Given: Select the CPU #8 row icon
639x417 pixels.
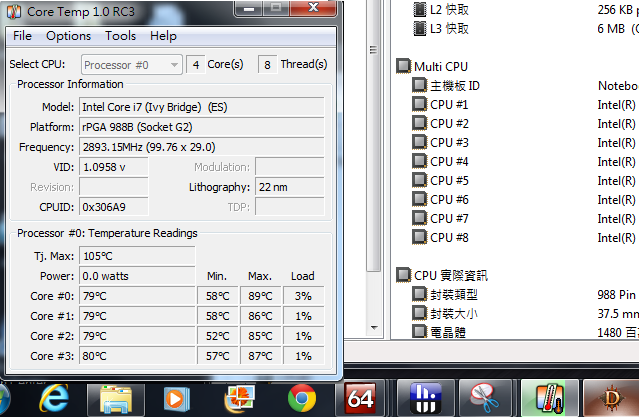Looking at the screenshot, I should point(419,237).
